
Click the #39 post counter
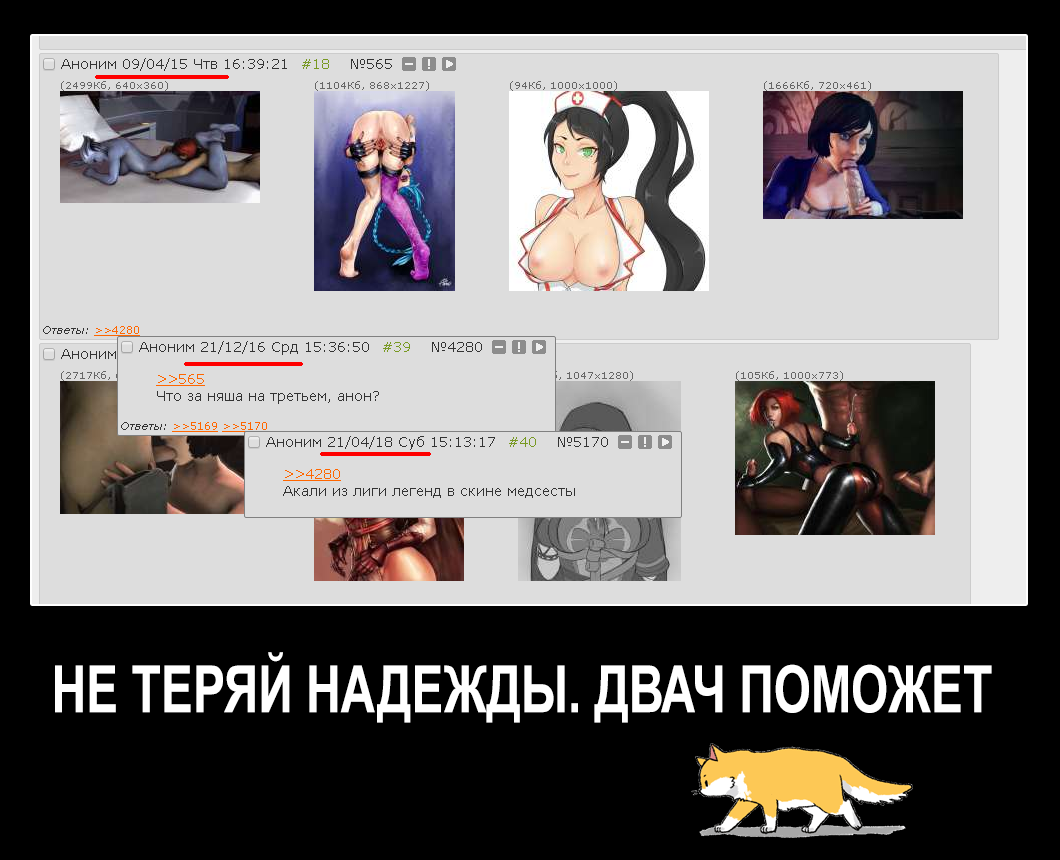(397, 348)
